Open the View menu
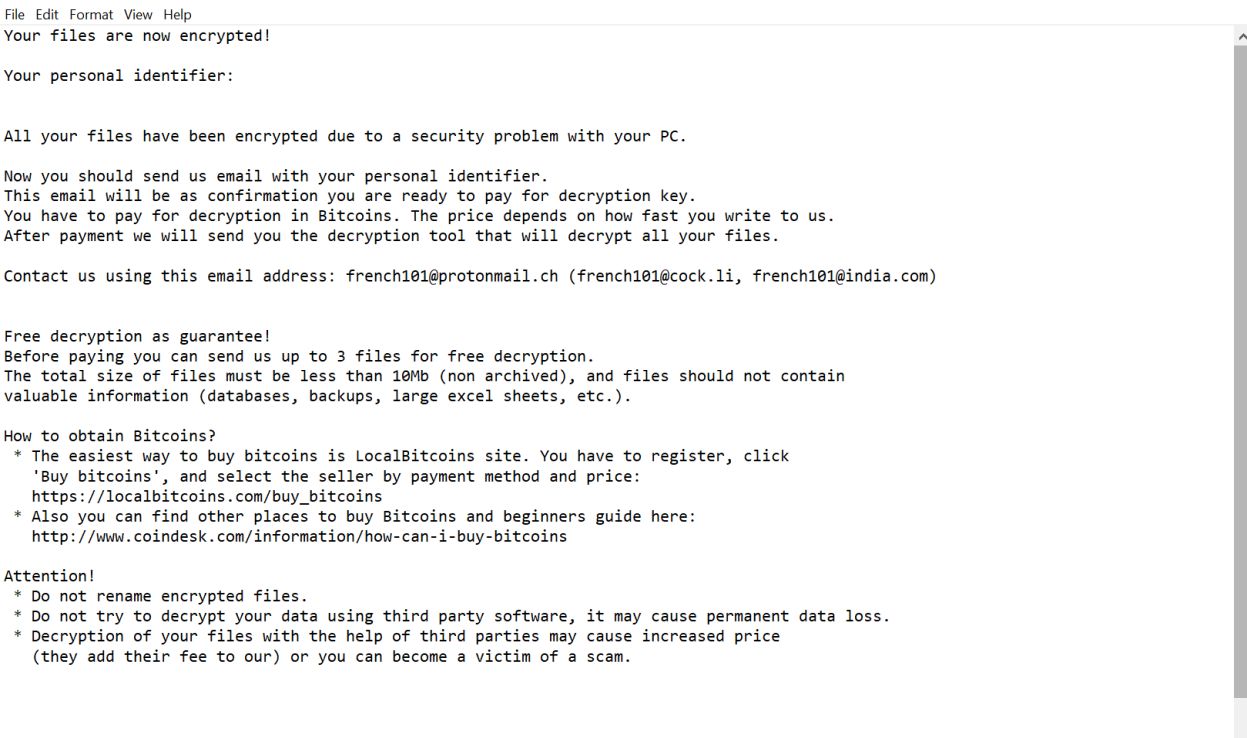The width and height of the screenshot is (1247, 738). pyautogui.click(x=138, y=14)
